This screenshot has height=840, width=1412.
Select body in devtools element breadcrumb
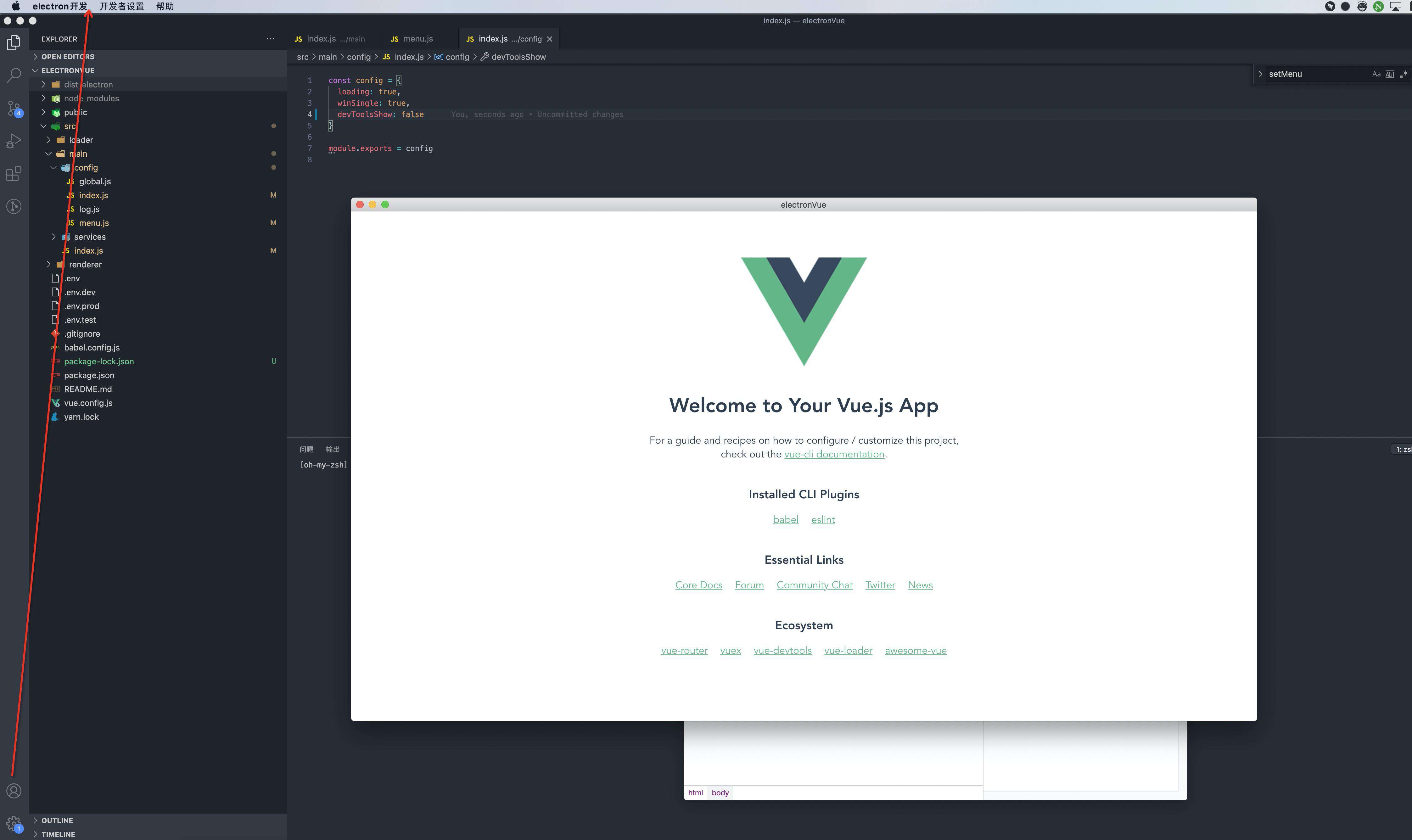[720, 792]
